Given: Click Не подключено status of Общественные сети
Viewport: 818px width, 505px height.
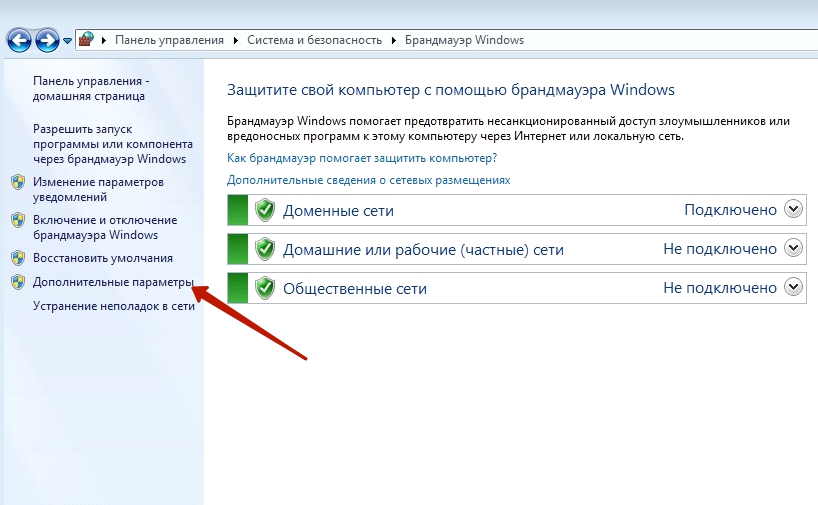Looking at the screenshot, I should coord(720,287).
